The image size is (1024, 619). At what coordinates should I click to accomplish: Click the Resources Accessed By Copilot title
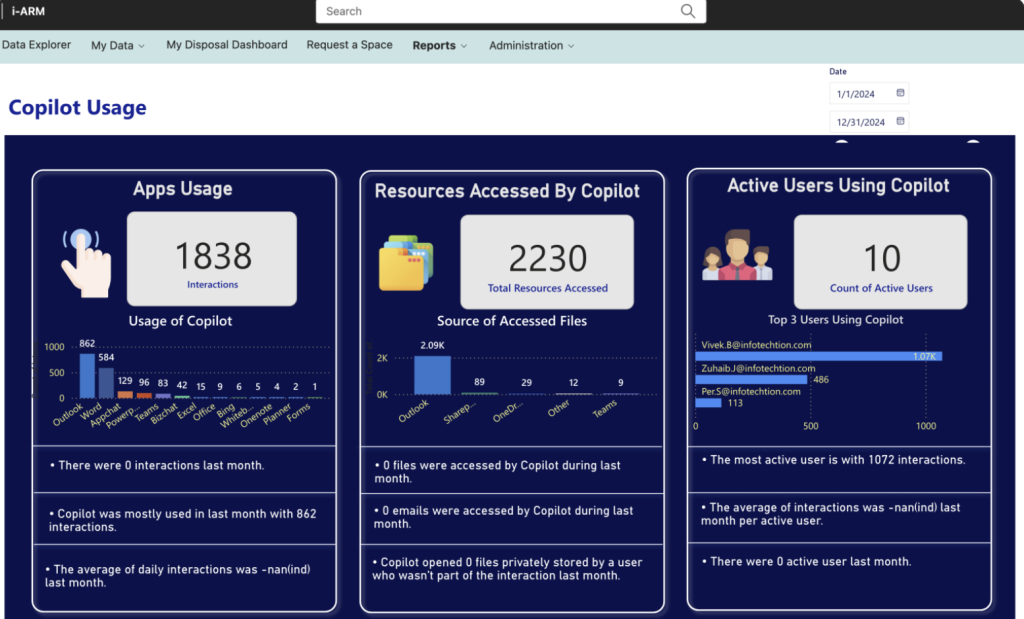point(507,191)
